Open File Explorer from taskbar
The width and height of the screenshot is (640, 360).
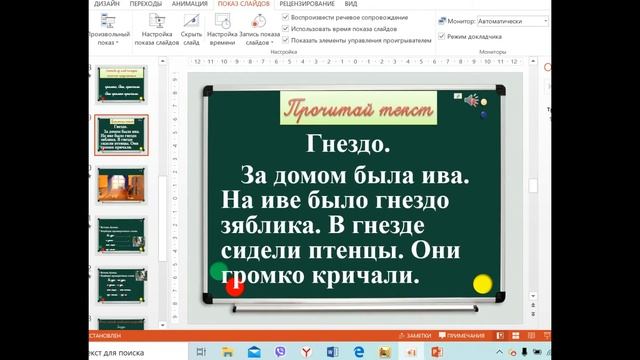coord(227,352)
